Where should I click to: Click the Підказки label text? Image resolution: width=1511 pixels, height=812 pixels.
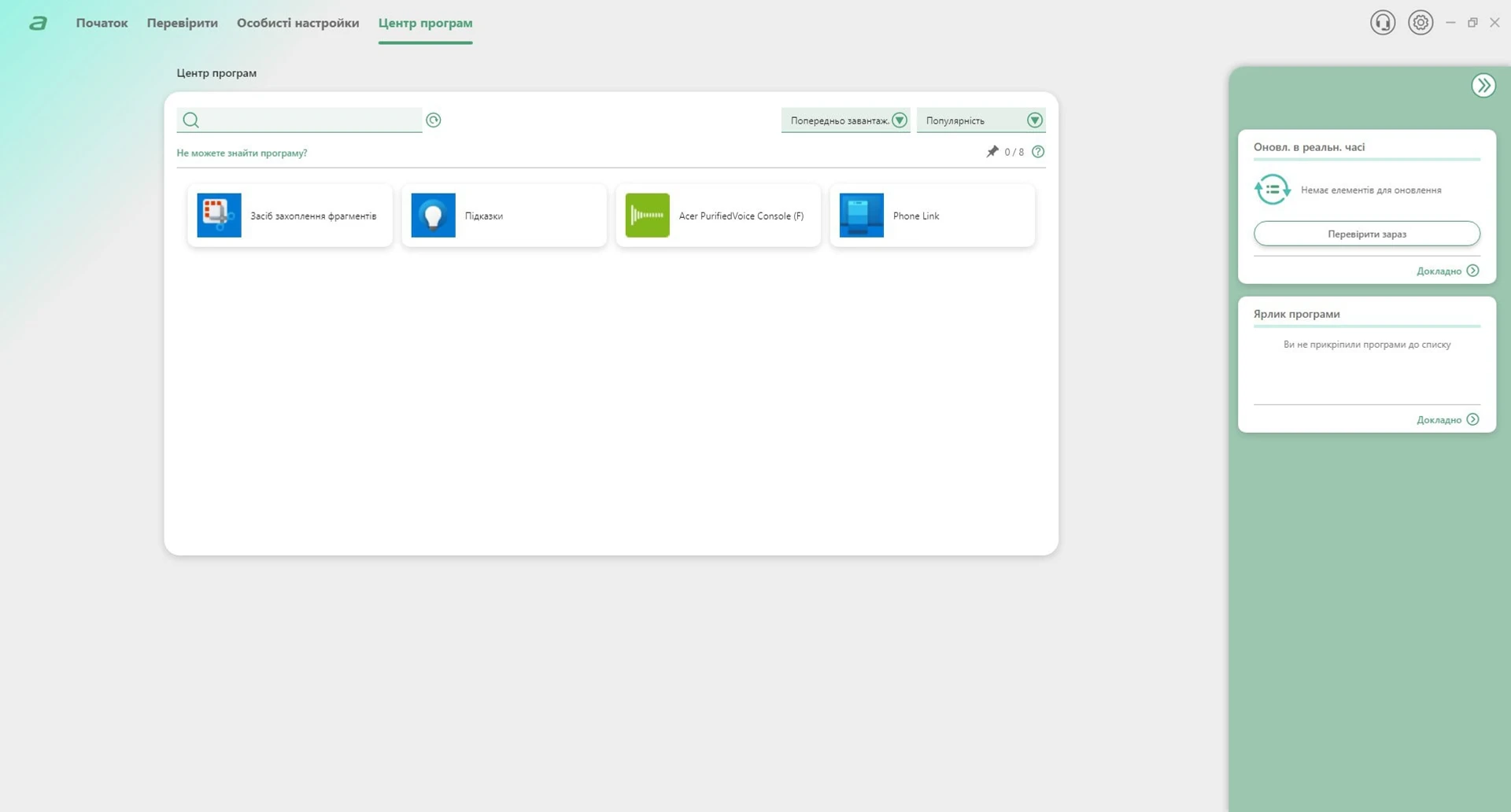484,216
